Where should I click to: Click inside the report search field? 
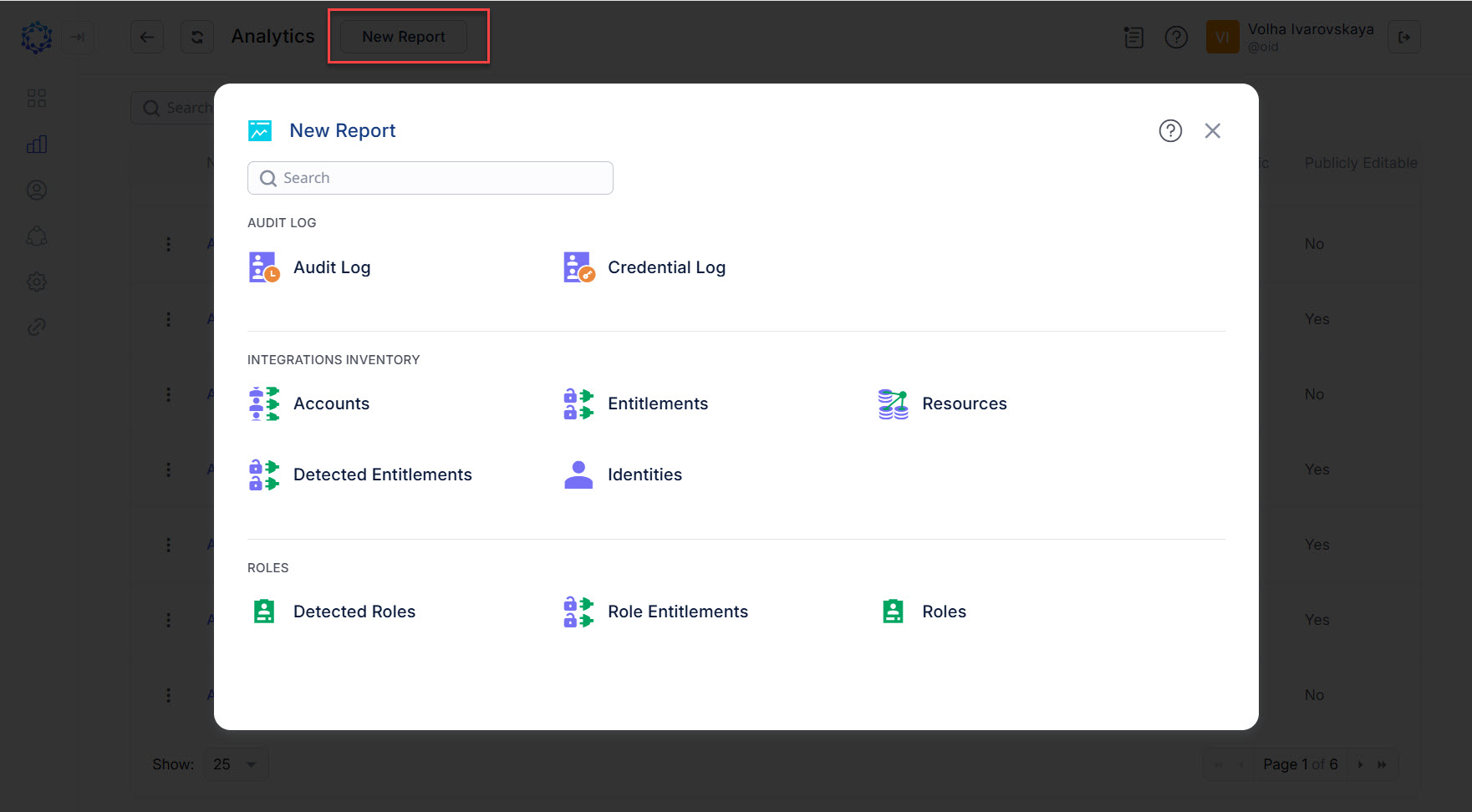[x=430, y=177]
